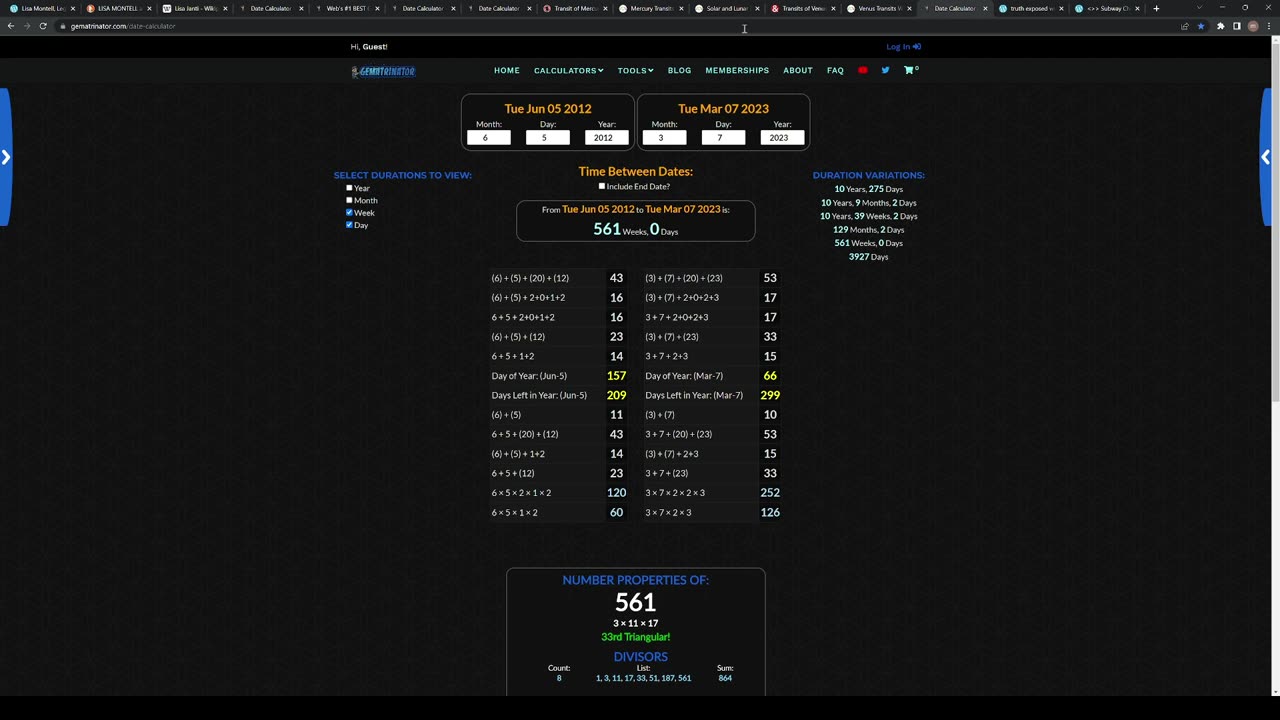This screenshot has width=1280, height=720.
Task: Expand the left blue side panel arrow
Action: pos(6,157)
